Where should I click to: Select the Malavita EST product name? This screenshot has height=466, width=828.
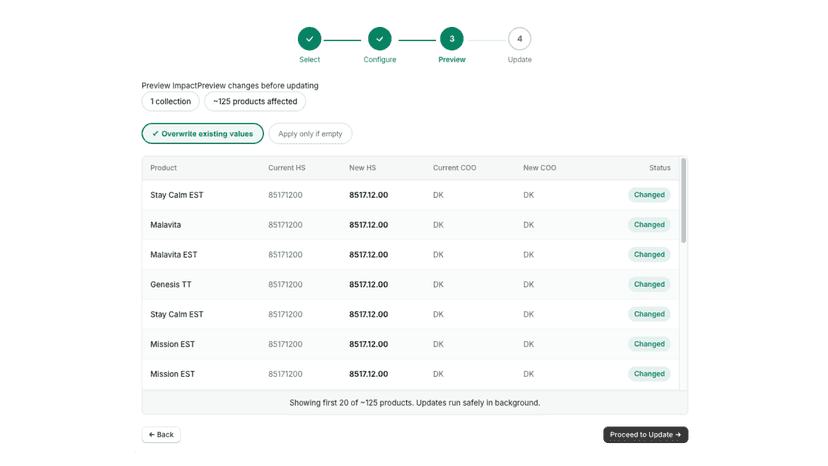[174, 254]
